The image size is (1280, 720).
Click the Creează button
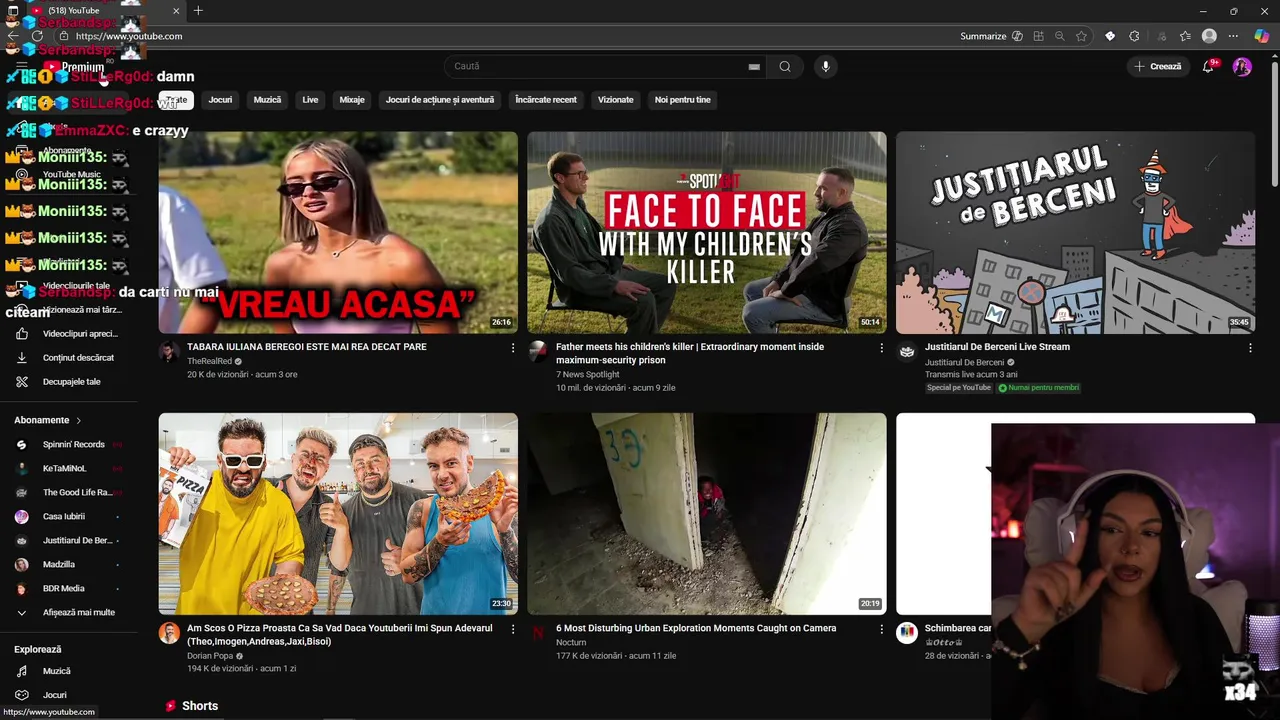[1158, 67]
